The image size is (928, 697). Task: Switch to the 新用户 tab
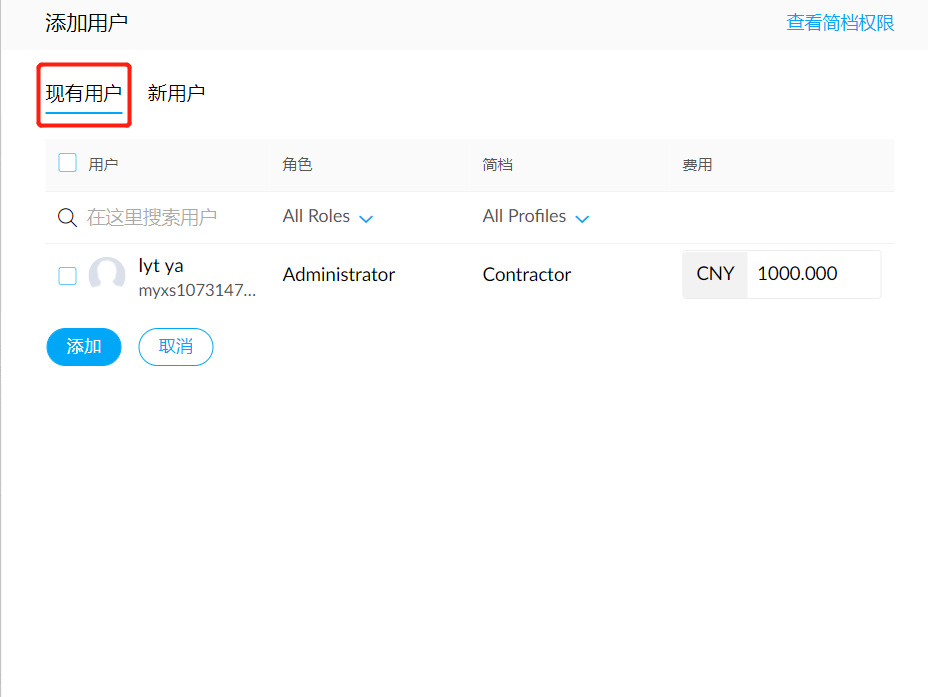tap(176, 94)
